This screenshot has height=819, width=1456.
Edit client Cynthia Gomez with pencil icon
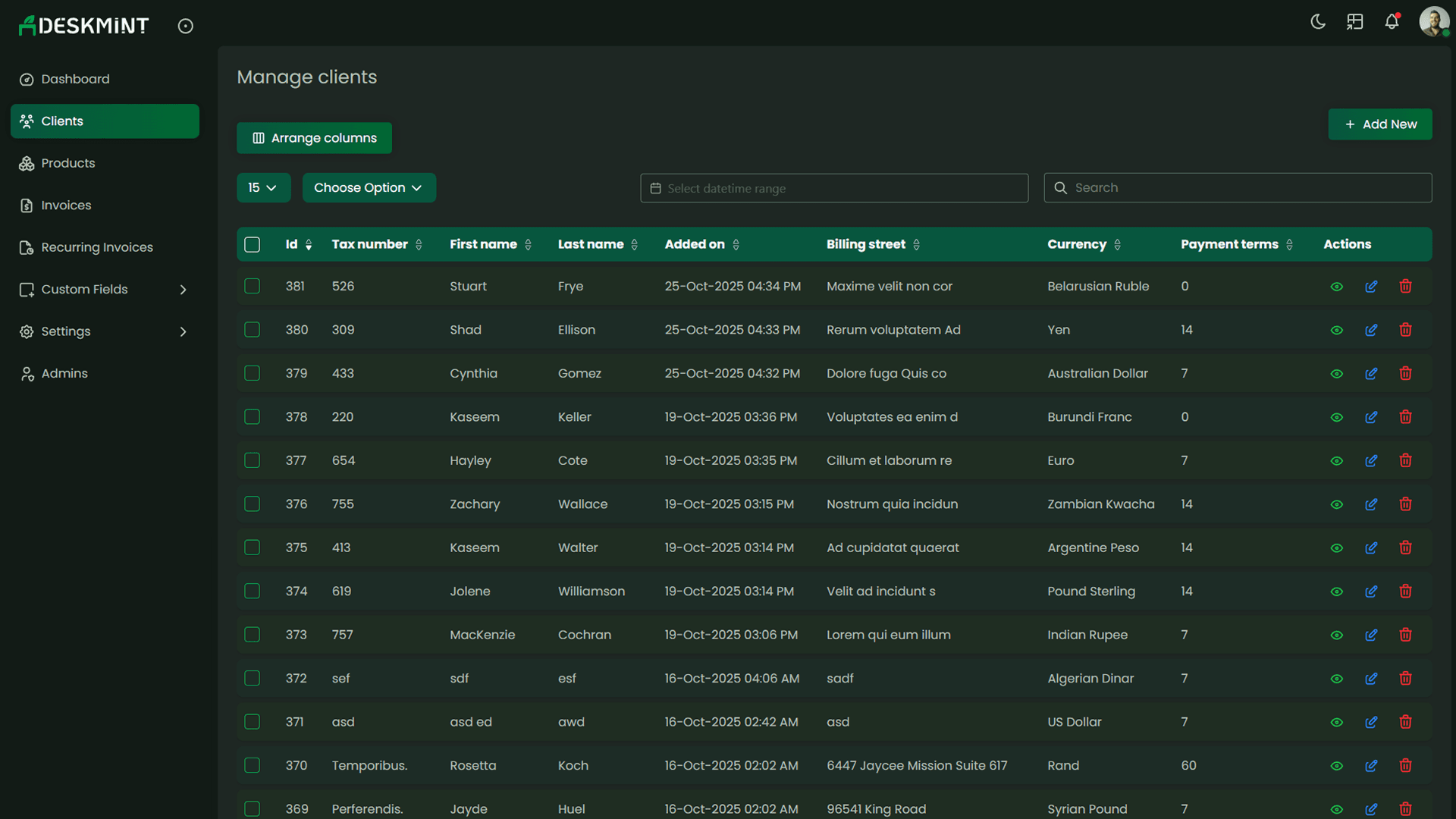click(1372, 373)
